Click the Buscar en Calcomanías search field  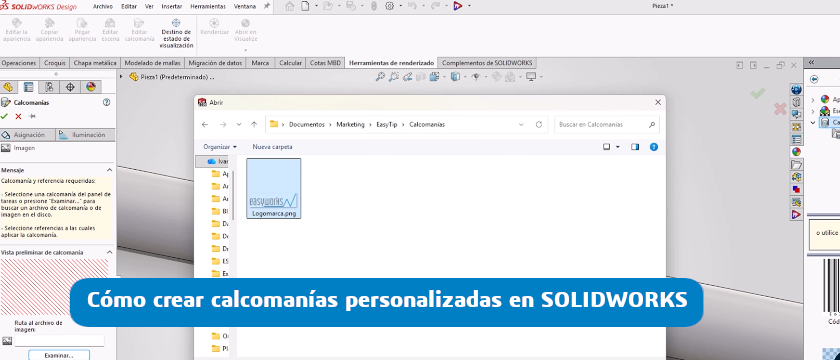(x=607, y=124)
